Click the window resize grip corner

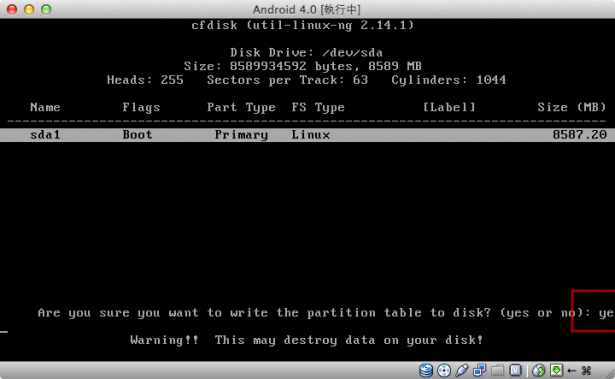pos(610,374)
